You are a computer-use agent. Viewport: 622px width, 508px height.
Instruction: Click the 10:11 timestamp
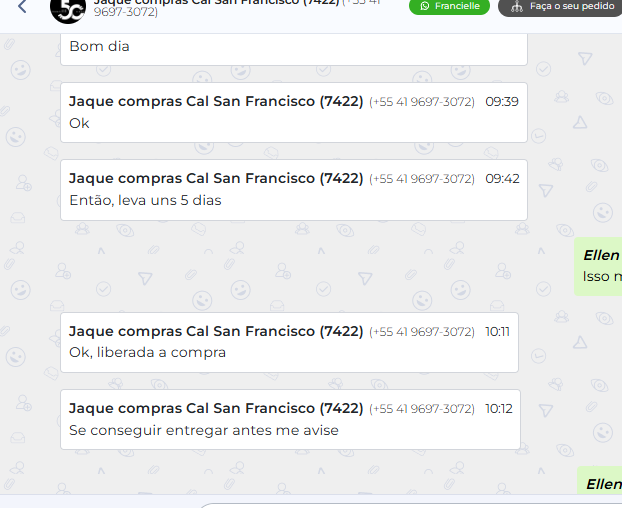point(497,332)
